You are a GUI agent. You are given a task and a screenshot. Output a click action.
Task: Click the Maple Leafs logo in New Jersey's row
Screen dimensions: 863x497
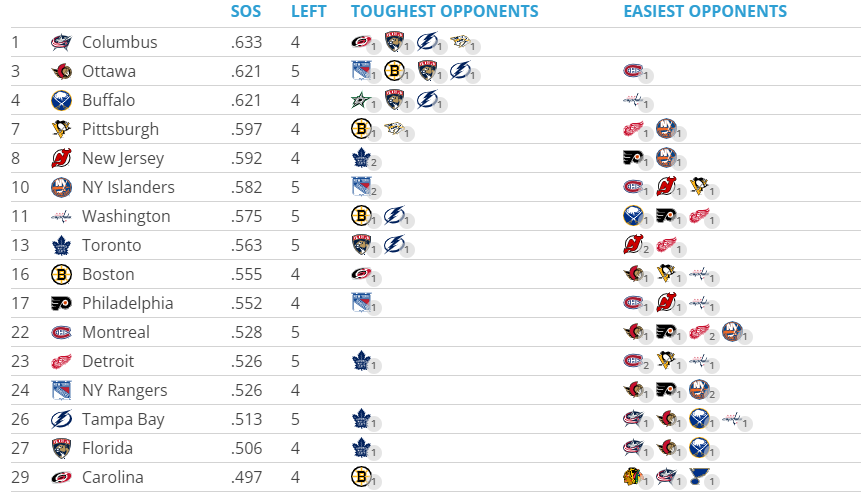click(361, 158)
